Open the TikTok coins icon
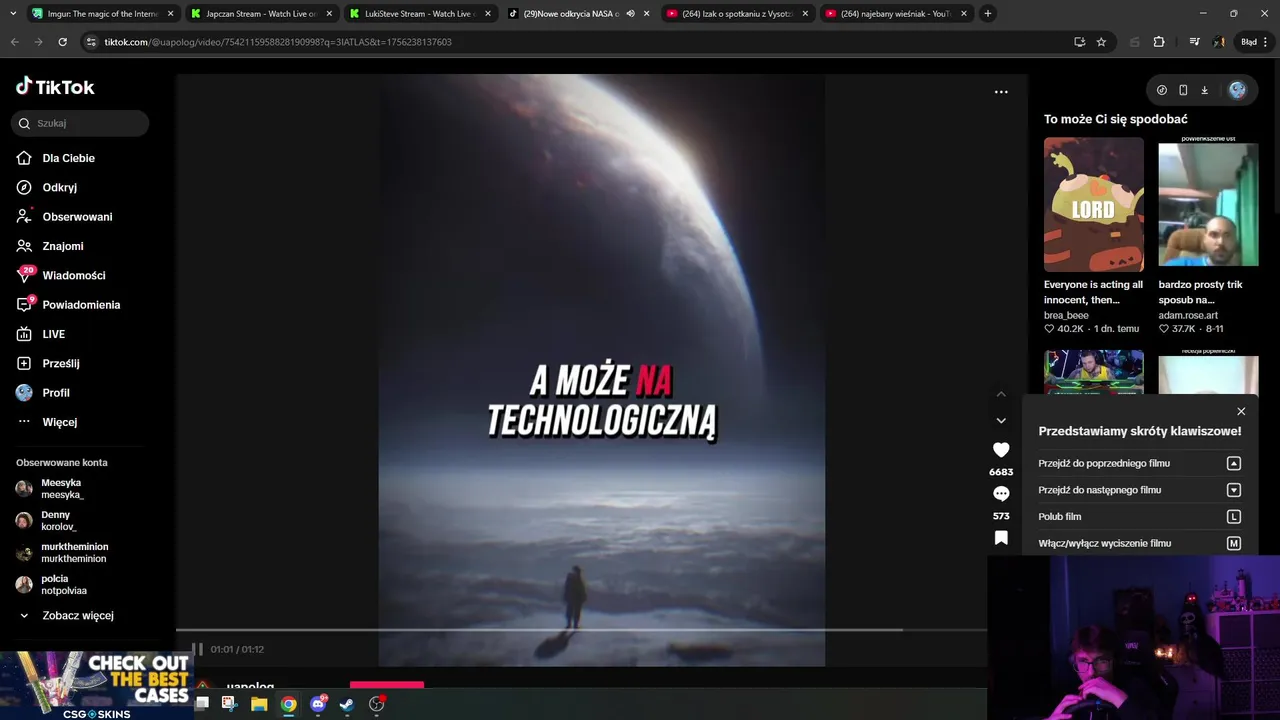This screenshot has width=1280, height=720. click(x=1161, y=90)
